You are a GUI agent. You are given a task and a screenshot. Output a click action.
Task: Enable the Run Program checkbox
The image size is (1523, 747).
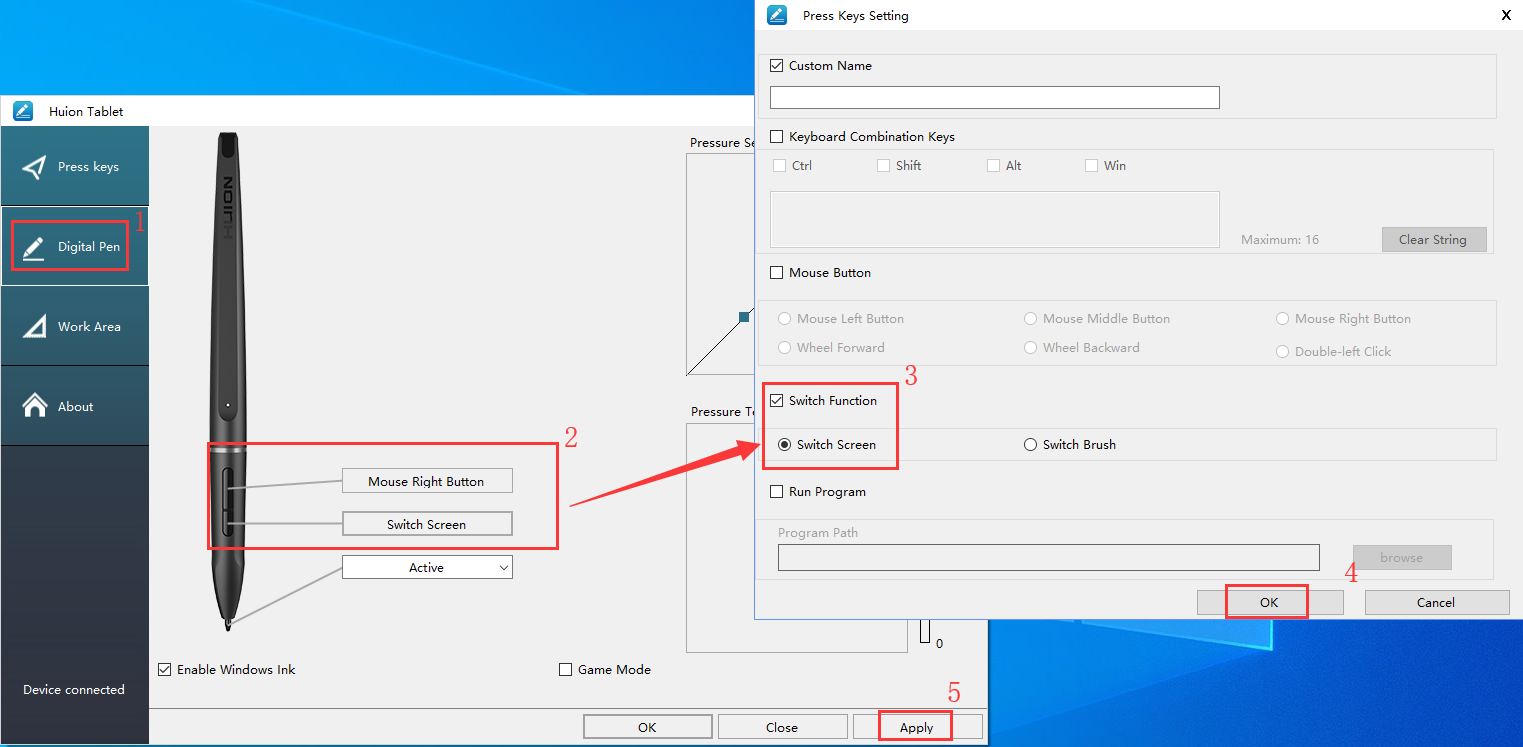777,492
